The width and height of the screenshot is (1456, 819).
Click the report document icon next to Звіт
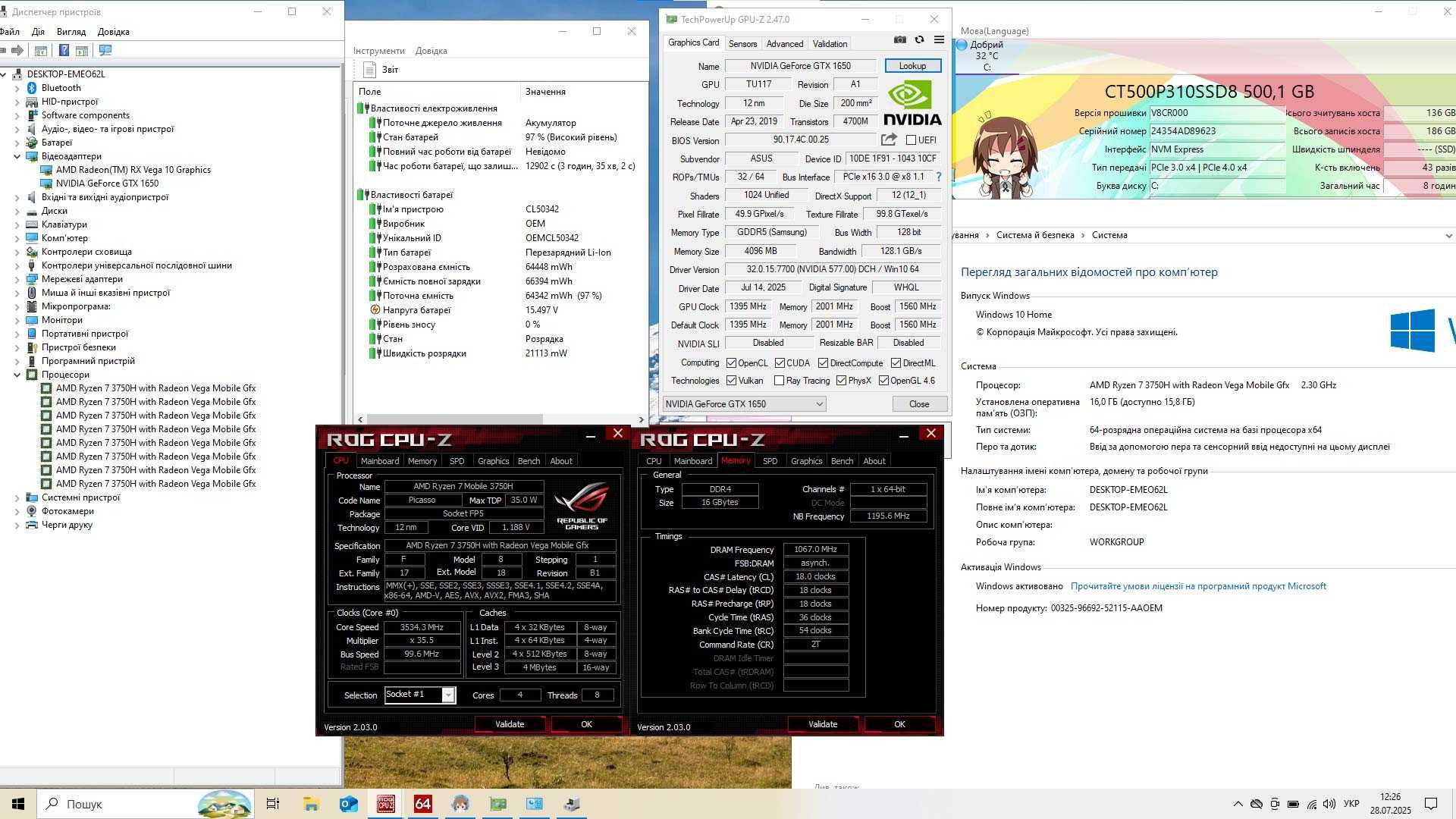point(369,70)
